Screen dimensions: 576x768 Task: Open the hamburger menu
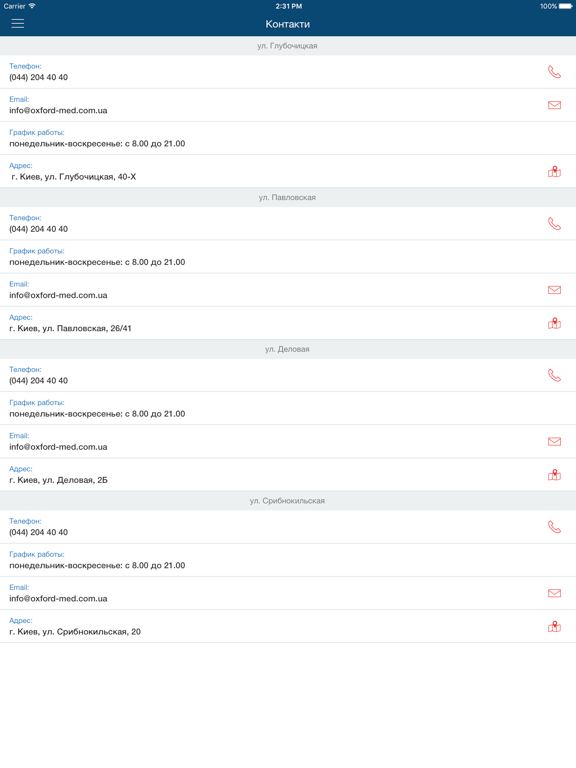tap(18, 24)
